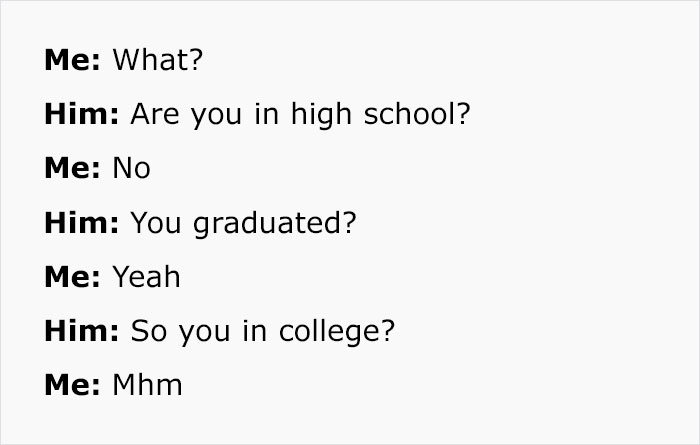Click the text 'So you in college?'
Image resolution: width=700 pixels, height=445 pixels.
coord(263,333)
